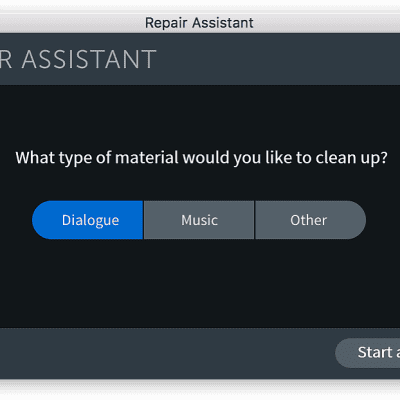The image size is (400, 400).
Task: Click empty header bar right of ASSISTANT
Action: [277, 59]
